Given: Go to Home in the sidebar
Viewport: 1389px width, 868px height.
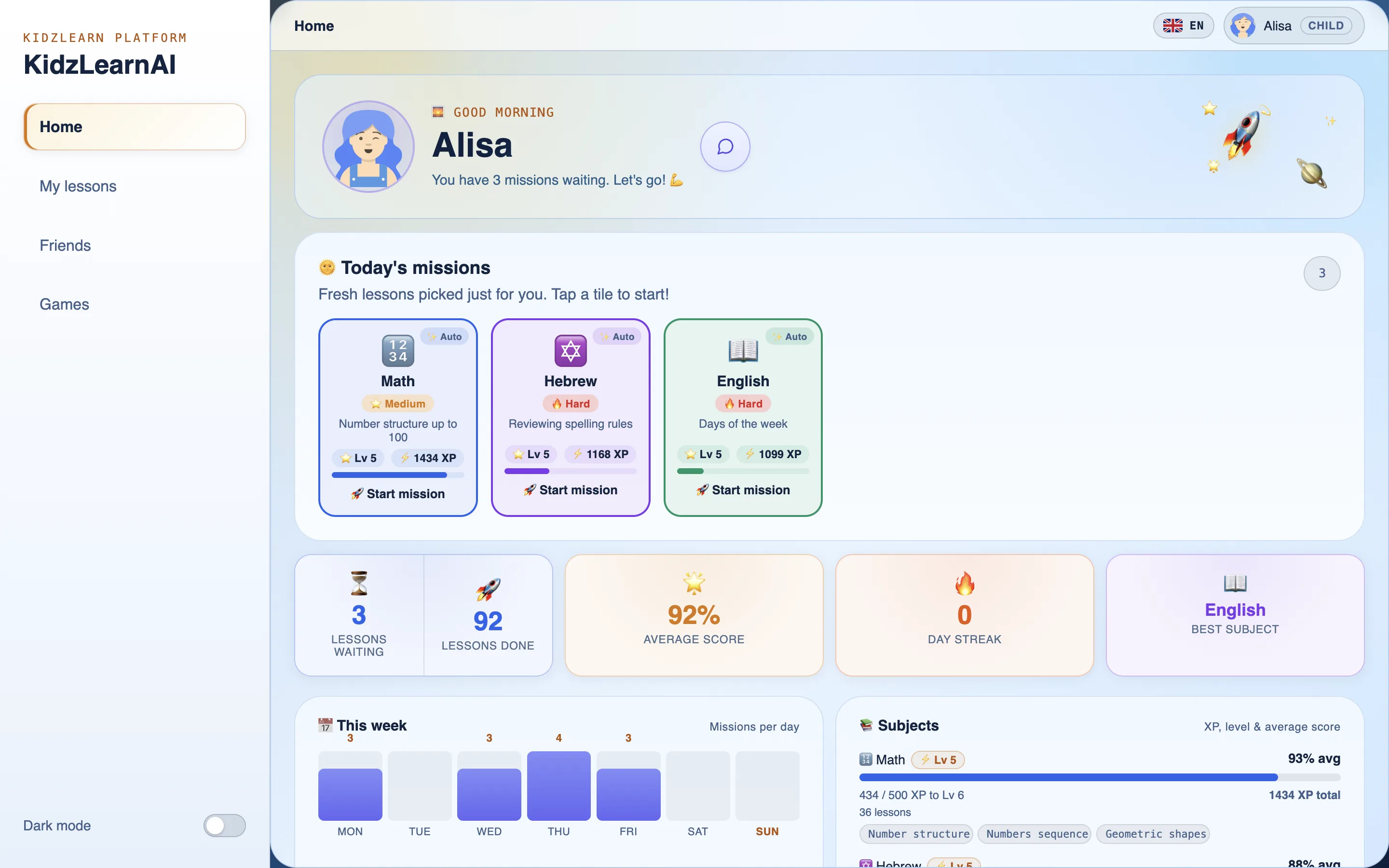Looking at the screenshot, I should click(135, 127).
